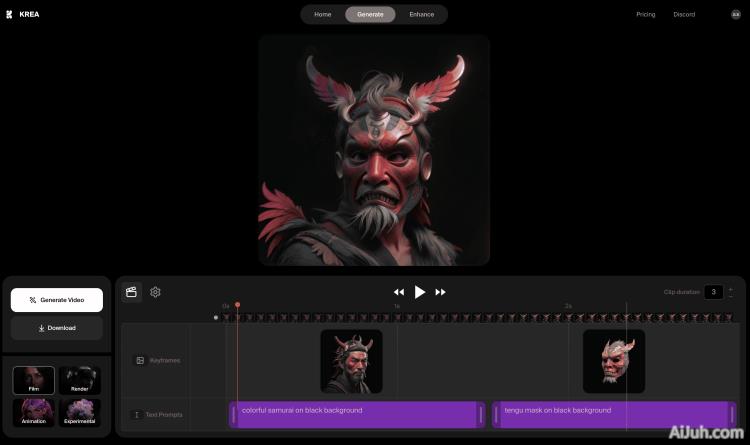Screen dimensions: 750x445
Task: Select the Render style preset
Action: (x=79, y=380)
